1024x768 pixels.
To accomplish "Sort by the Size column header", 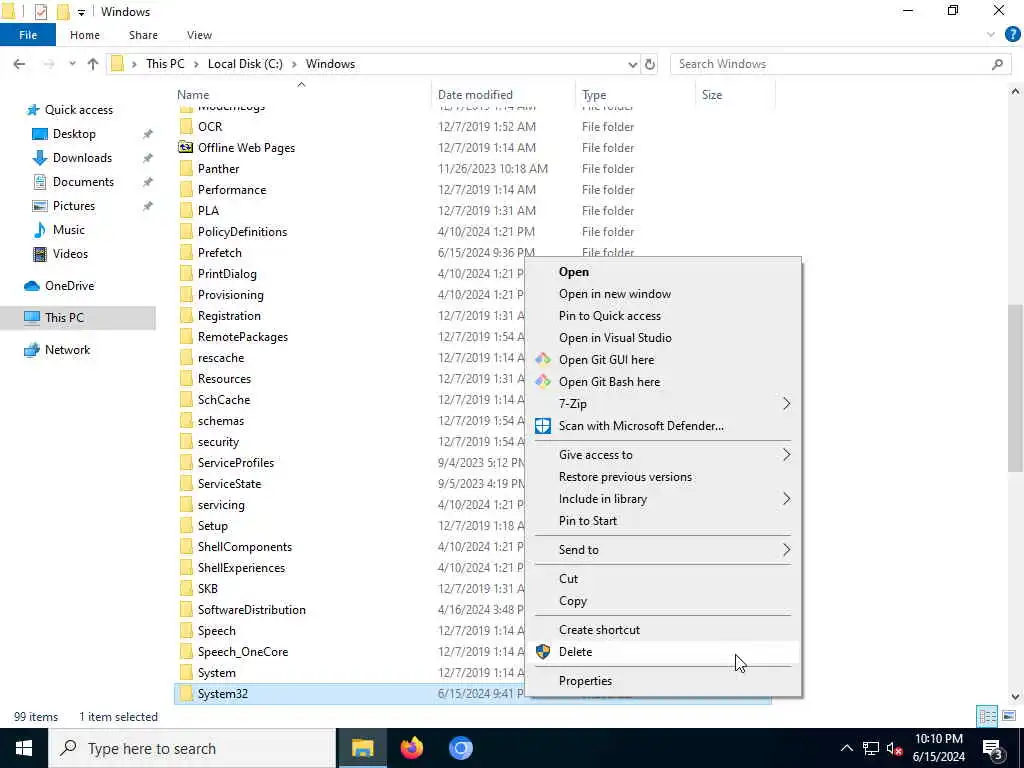I will pyautogui.click(x=735, y=95).
